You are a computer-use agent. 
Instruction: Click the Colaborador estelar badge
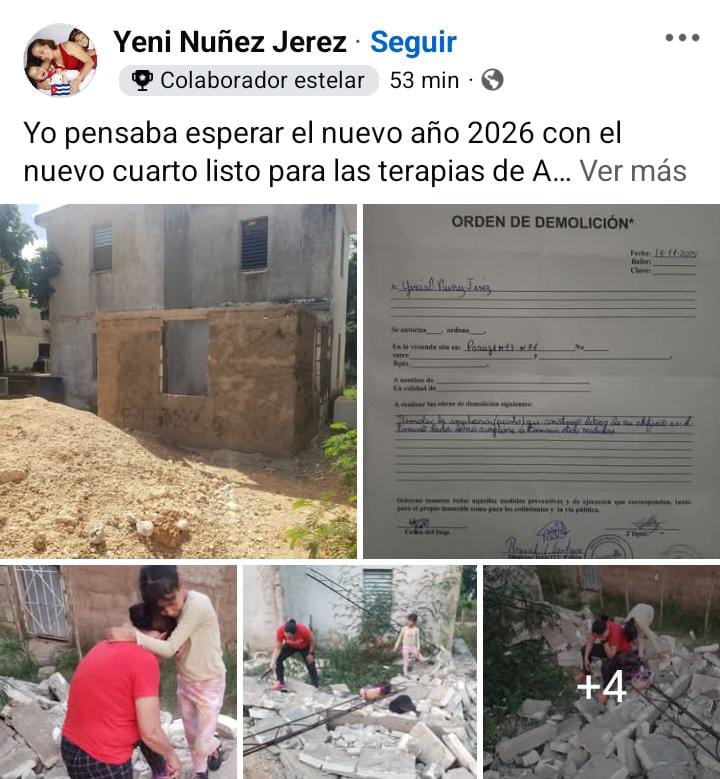248,80
